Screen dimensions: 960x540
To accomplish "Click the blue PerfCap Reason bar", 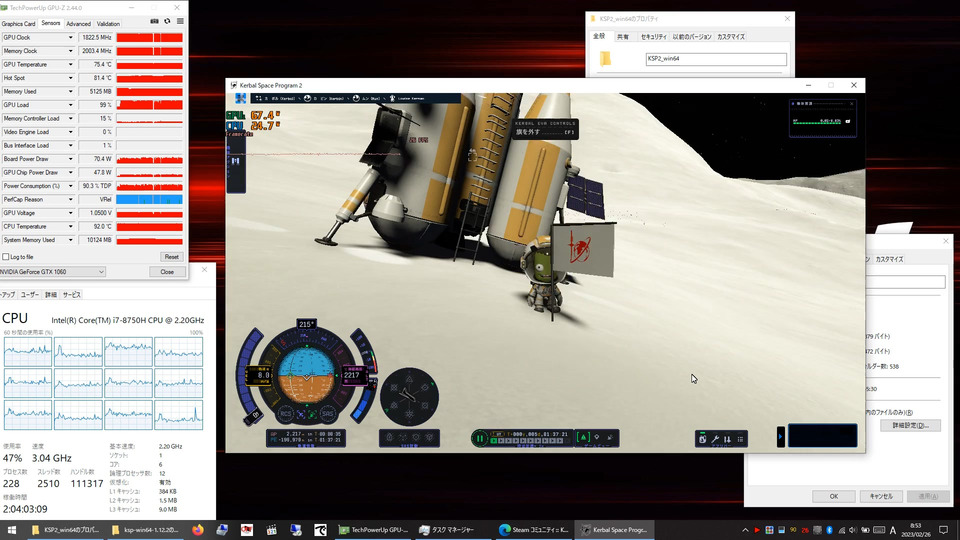I will tap(149, 200).
